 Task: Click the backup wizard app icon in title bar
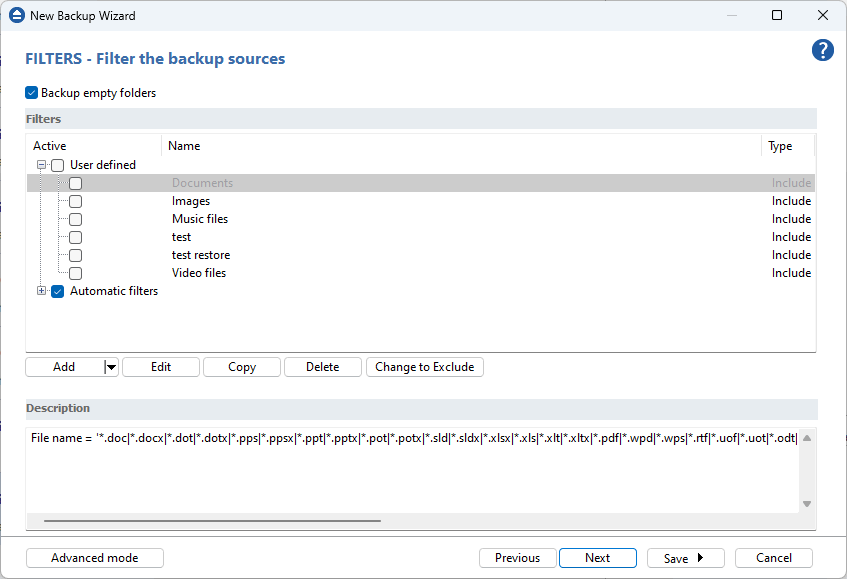pos(16,16)
